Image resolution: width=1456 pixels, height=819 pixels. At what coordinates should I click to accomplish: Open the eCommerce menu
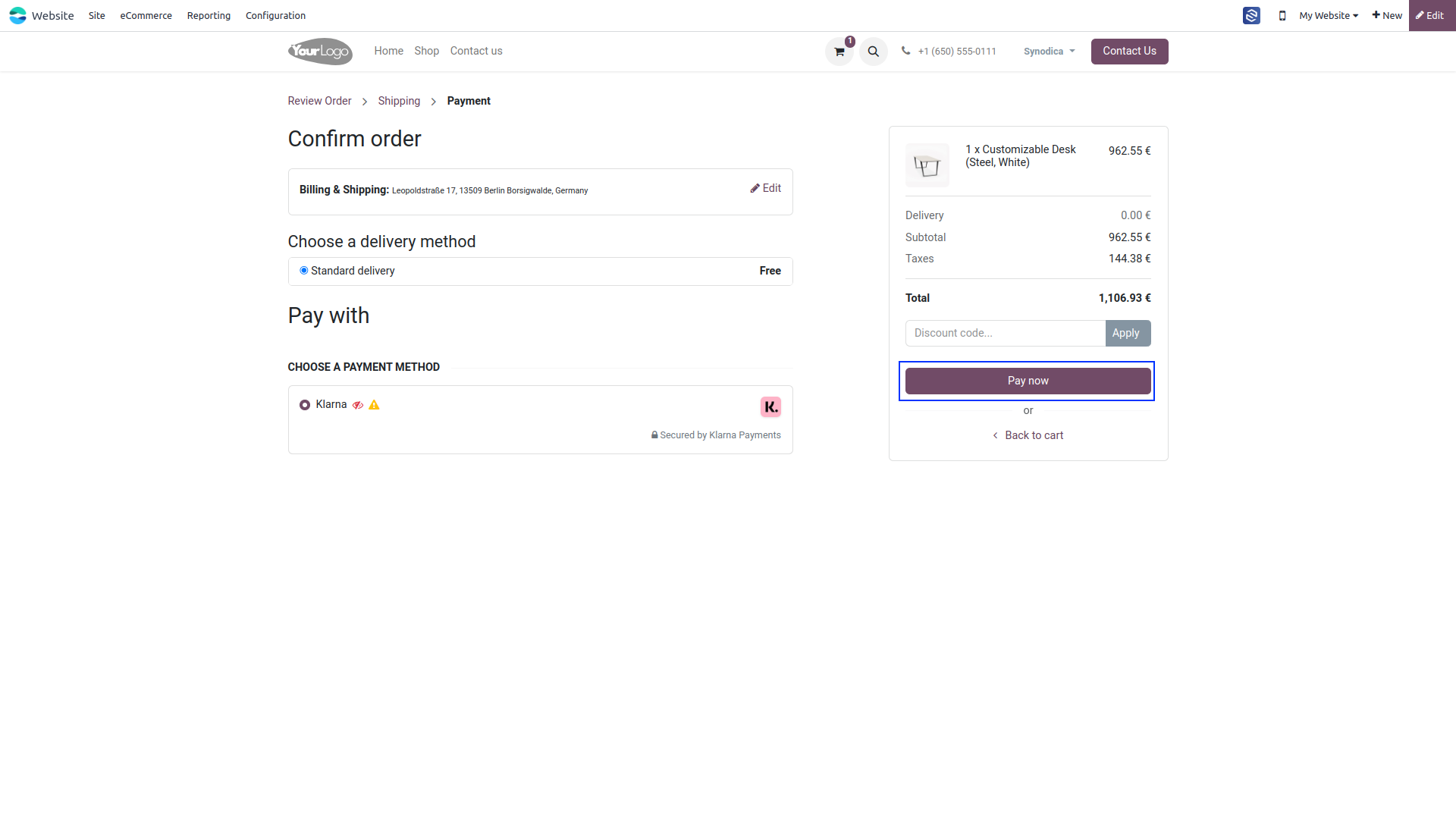(x=146, y=15)
